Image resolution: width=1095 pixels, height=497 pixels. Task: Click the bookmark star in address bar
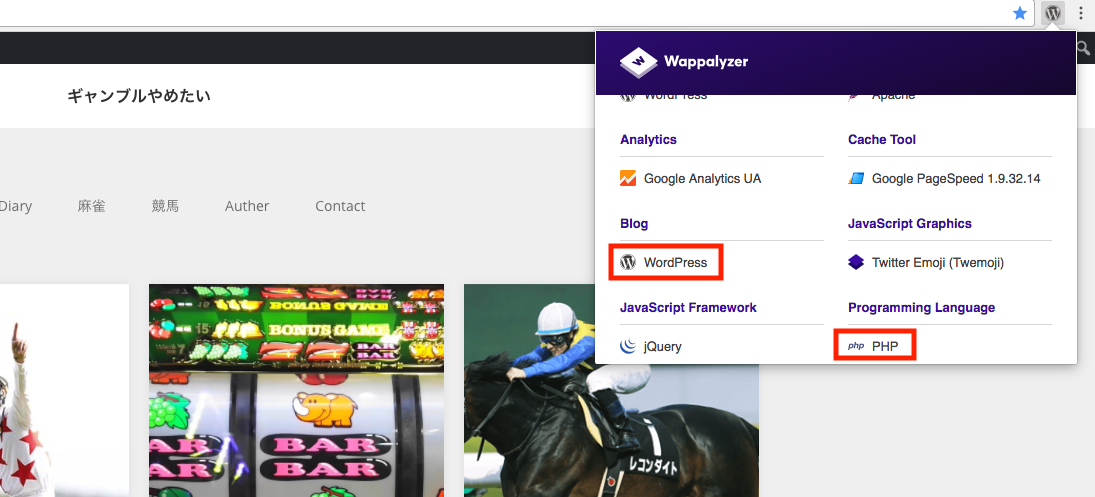(x=1020, y=13)
